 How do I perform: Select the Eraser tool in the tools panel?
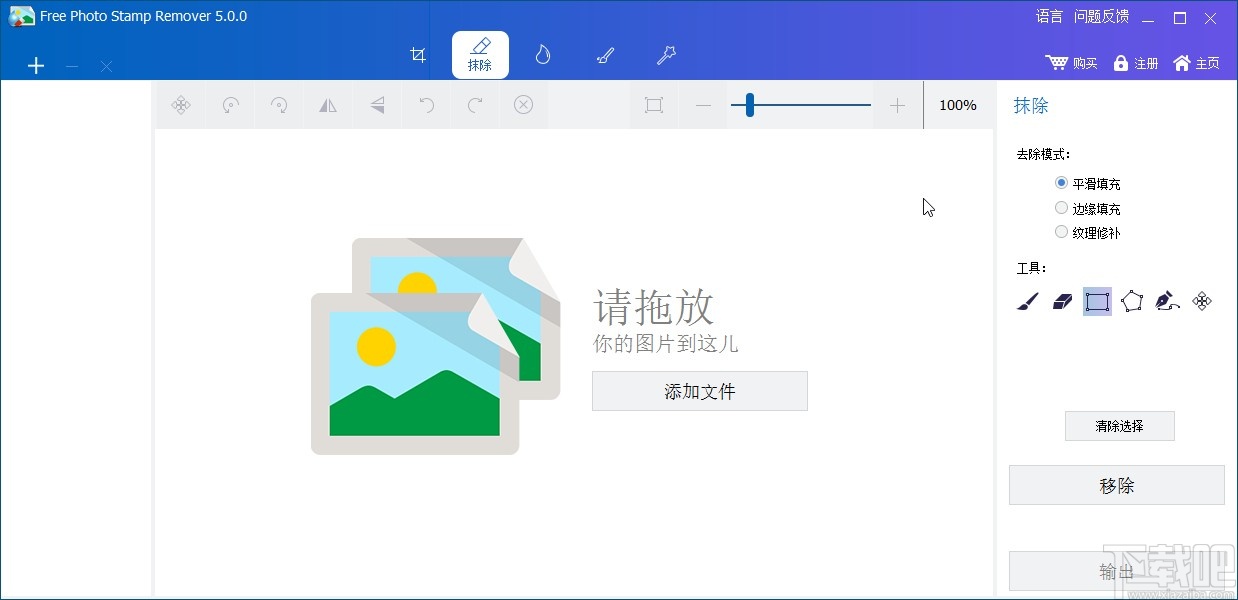[x=1062, y=301]
